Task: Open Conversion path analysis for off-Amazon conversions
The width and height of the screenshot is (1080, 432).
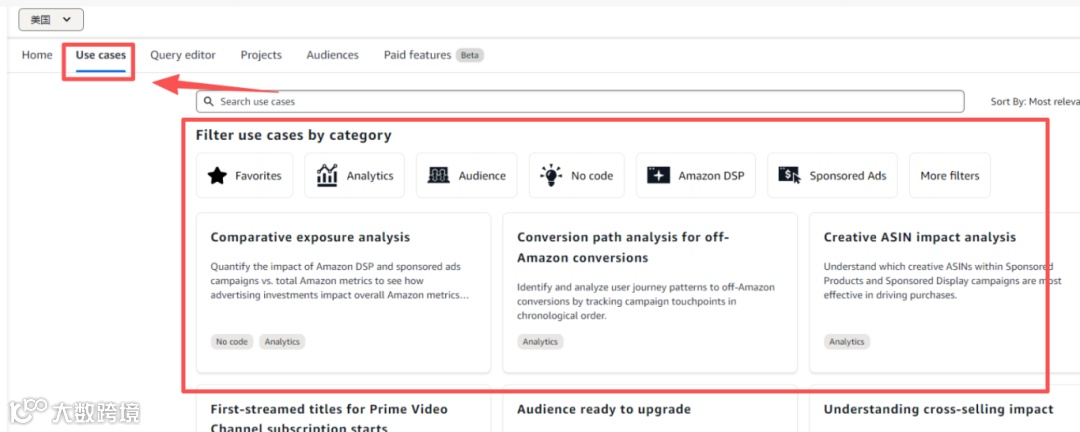Action: click(x=650, y=293)
